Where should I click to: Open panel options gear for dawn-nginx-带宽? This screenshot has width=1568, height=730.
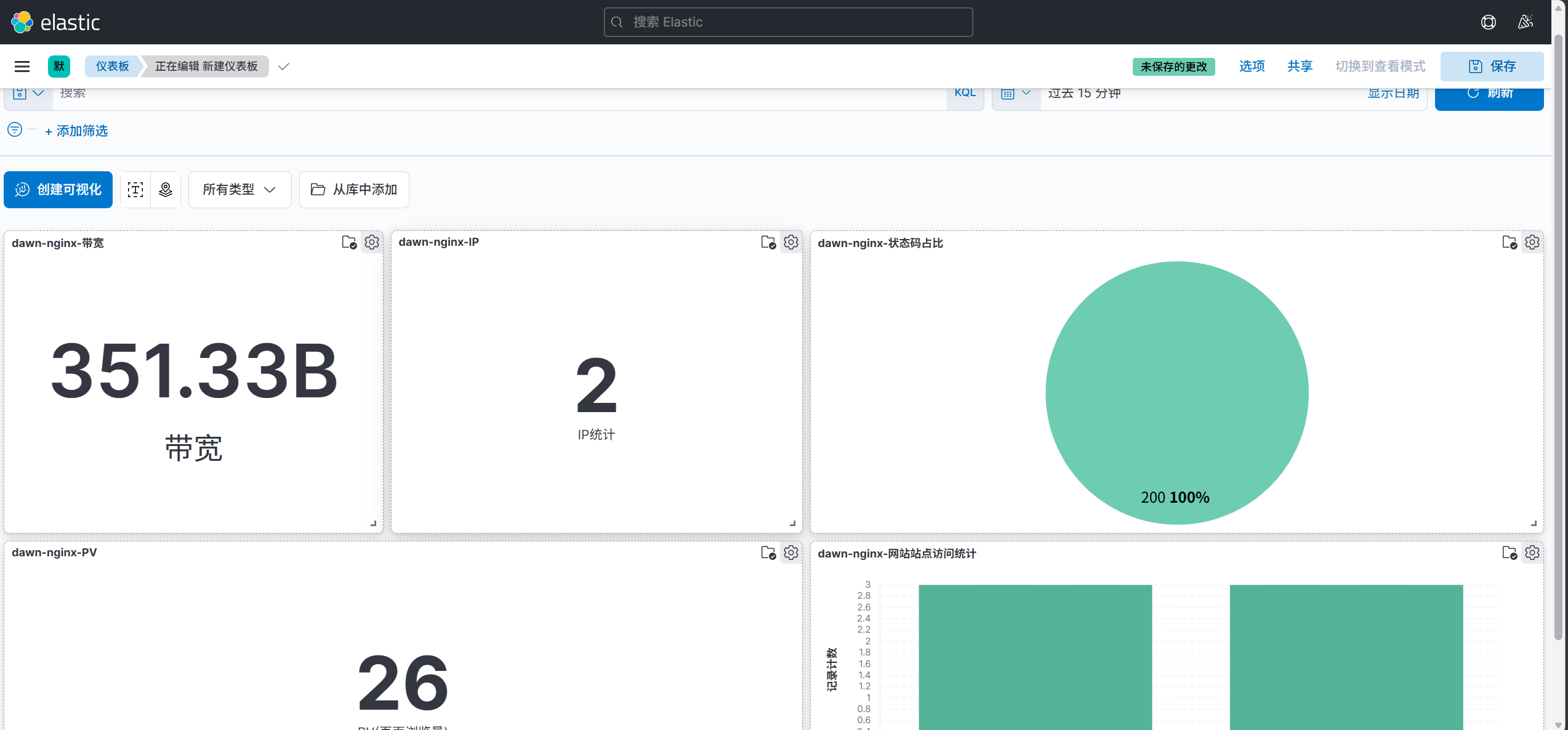tap(372, 242)
